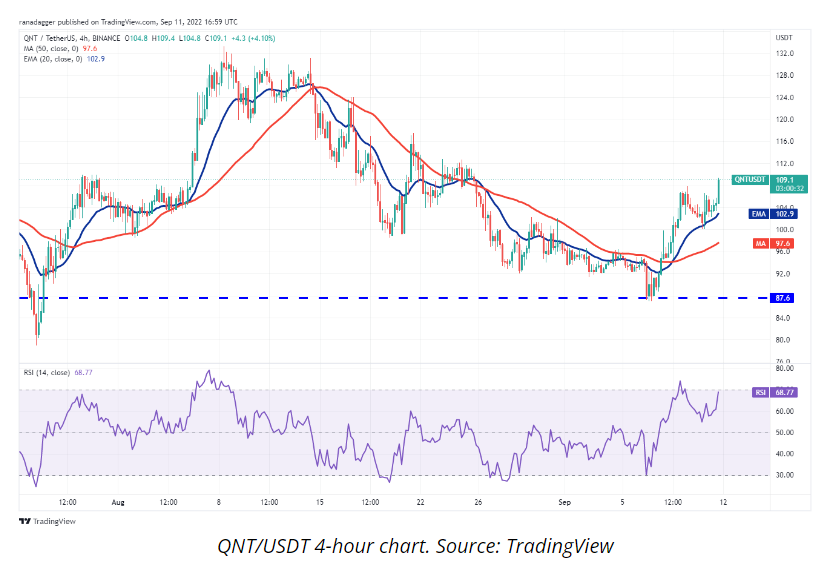Click the RSI 50.00 axis value

pyautogui.click(x=785, y=432)
